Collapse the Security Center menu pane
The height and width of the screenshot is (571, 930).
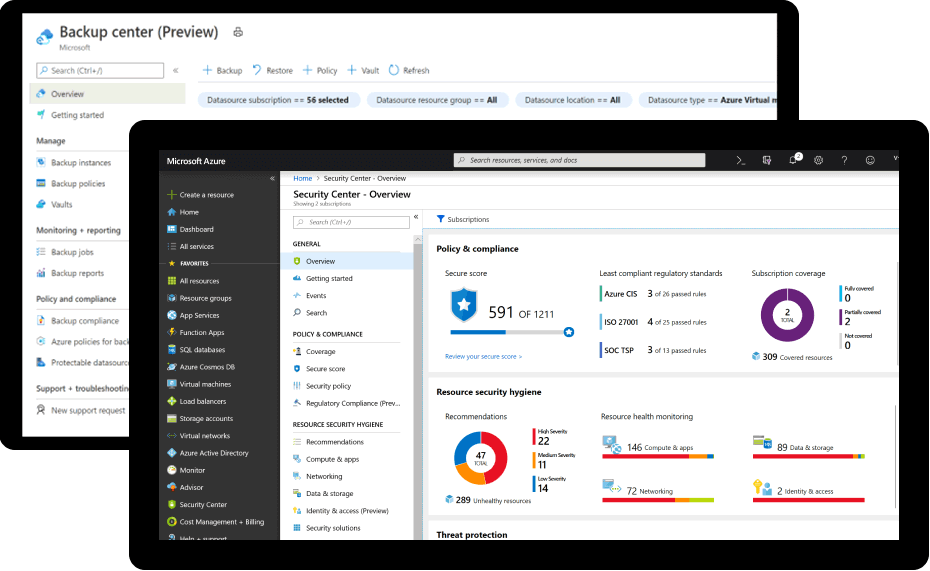click(416, 217)
